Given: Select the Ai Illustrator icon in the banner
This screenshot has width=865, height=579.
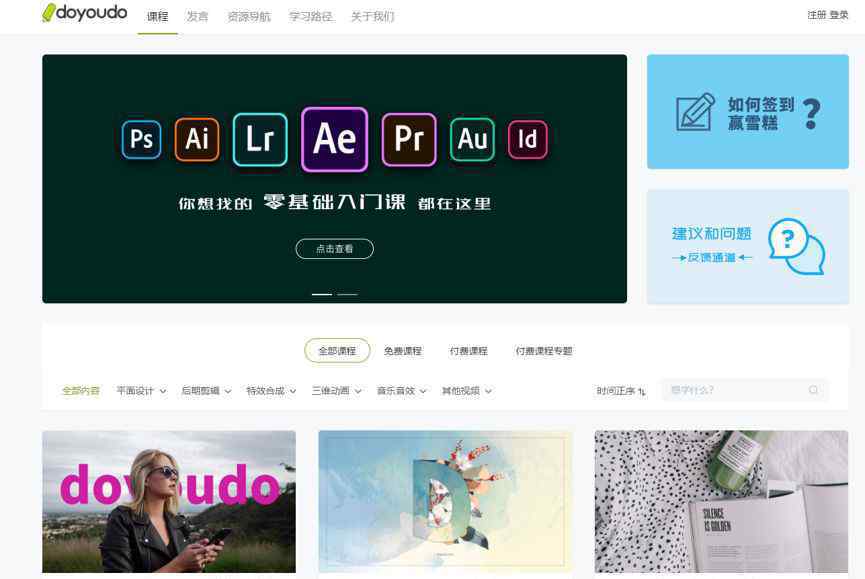Looking at the screenshot, I should click(197, 139).
